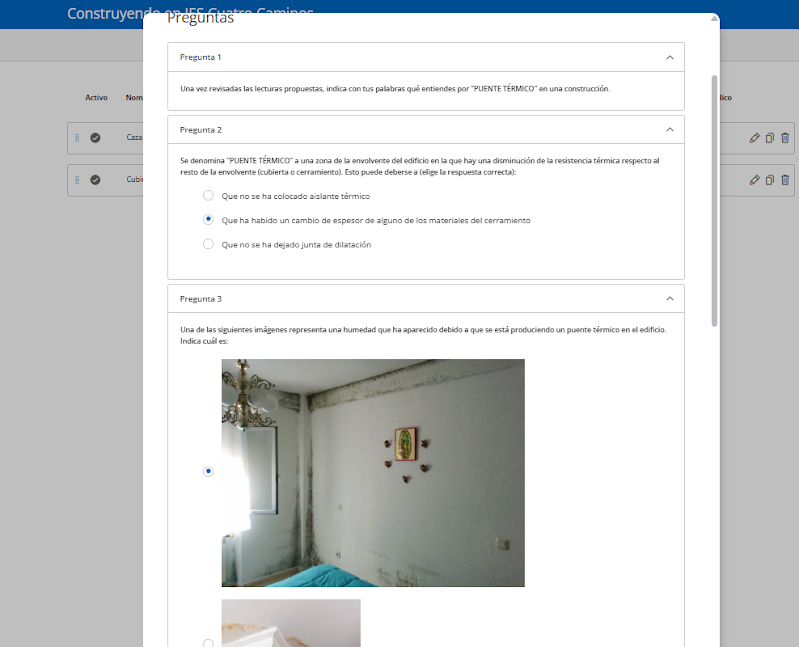Click the "Activo" column header
The image size is (799, 647).
[x=96, y=97]
